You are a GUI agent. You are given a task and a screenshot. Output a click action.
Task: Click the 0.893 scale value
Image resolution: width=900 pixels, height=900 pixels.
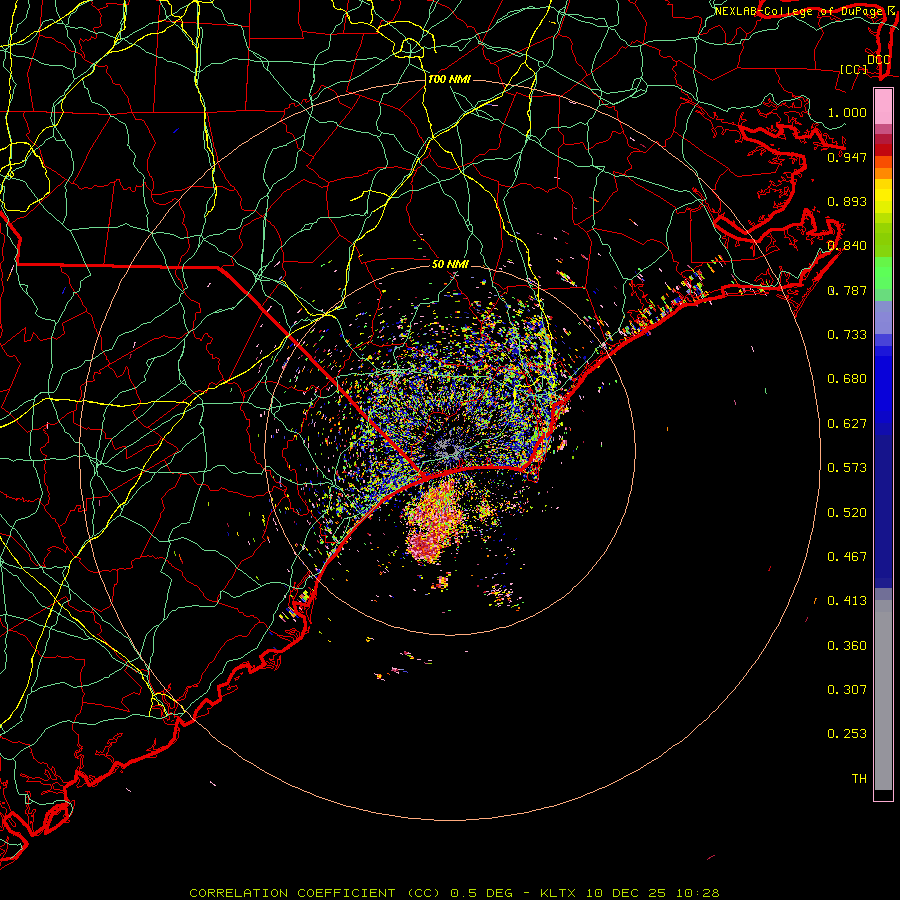pos(847,201)
